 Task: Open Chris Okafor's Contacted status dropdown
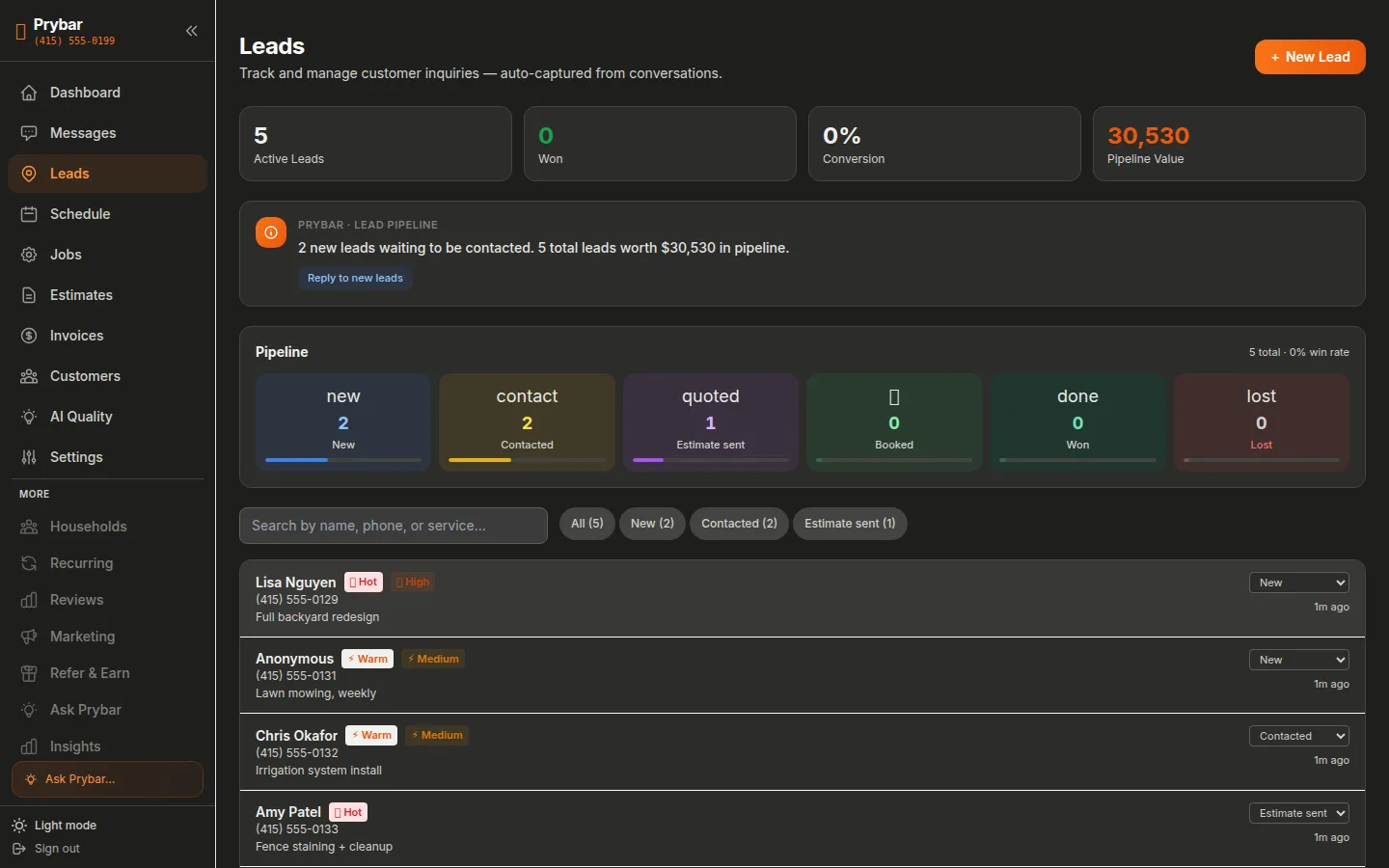pos(1298,736)
